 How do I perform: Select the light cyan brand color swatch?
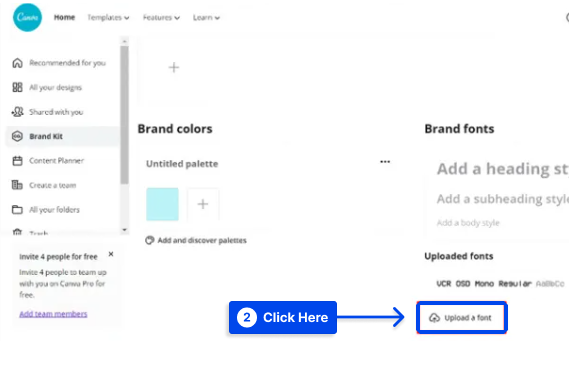click(x=162, y=204)
